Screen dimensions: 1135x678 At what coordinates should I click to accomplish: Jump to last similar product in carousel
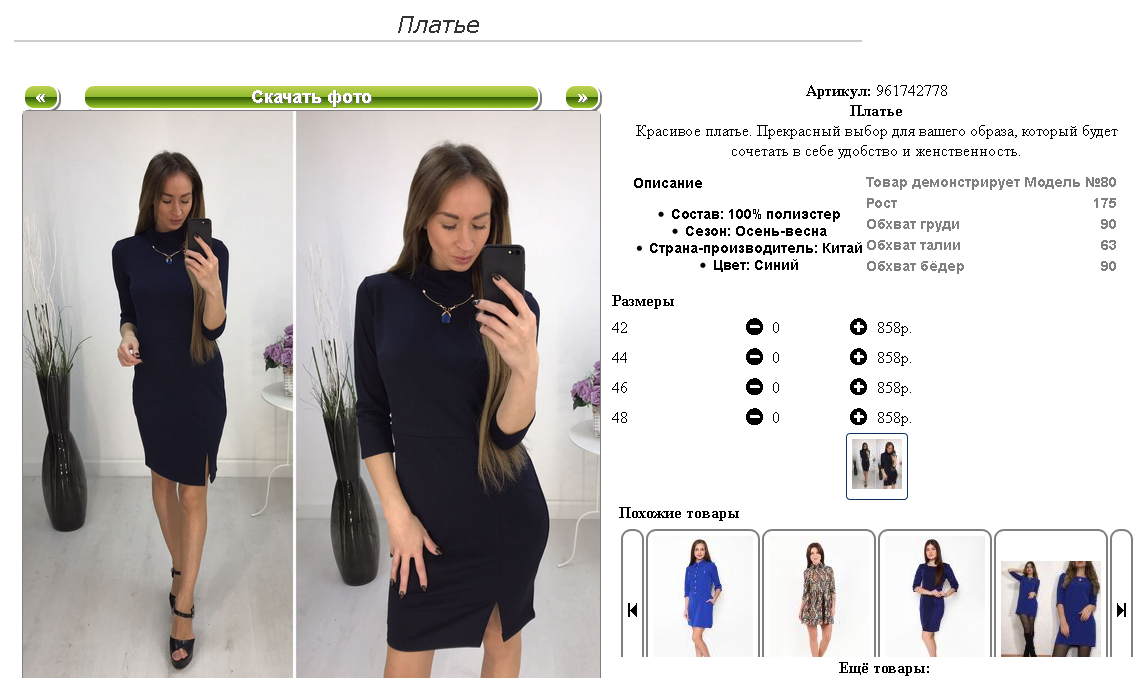pyautogui.click(x=1121, y=610)
